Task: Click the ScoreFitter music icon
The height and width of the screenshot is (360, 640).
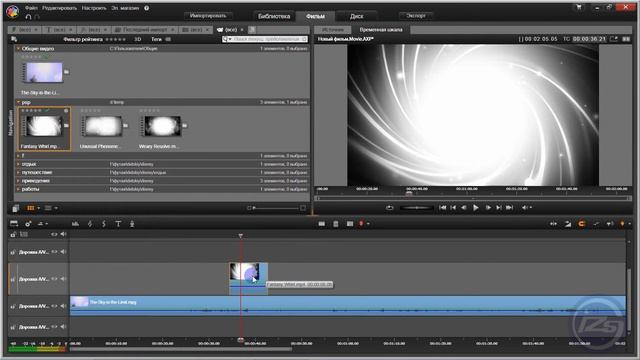Action: [104, 224]
